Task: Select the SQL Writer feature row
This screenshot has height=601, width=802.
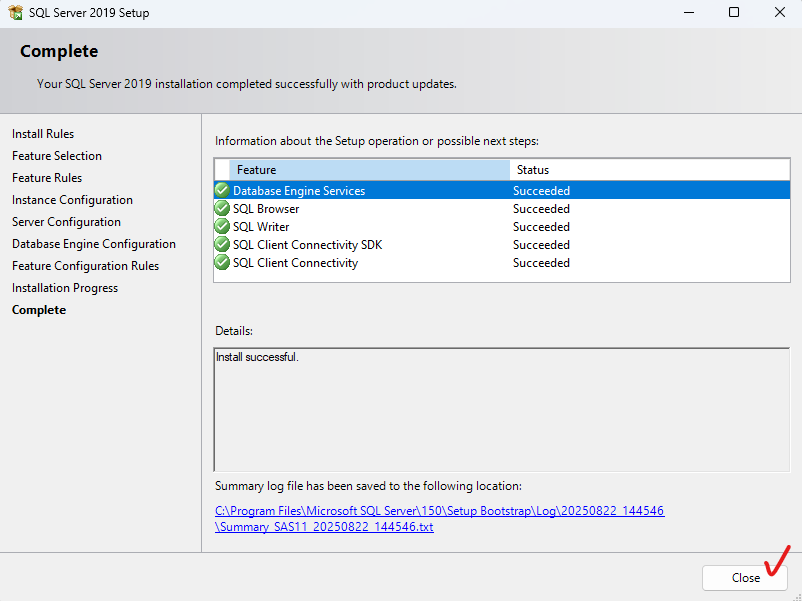Action: 502,226
